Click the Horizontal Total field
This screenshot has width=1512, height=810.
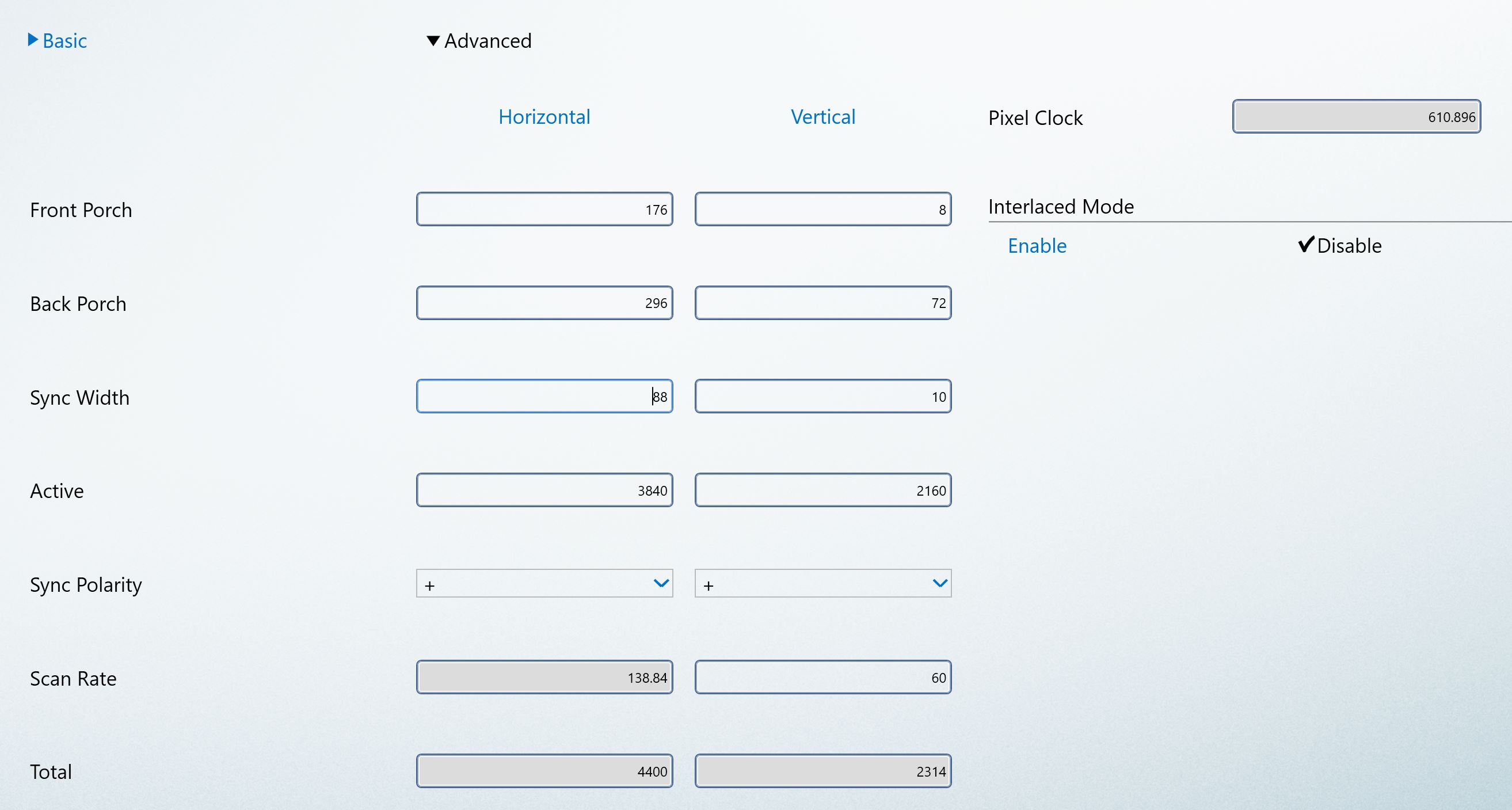point(544,771)
